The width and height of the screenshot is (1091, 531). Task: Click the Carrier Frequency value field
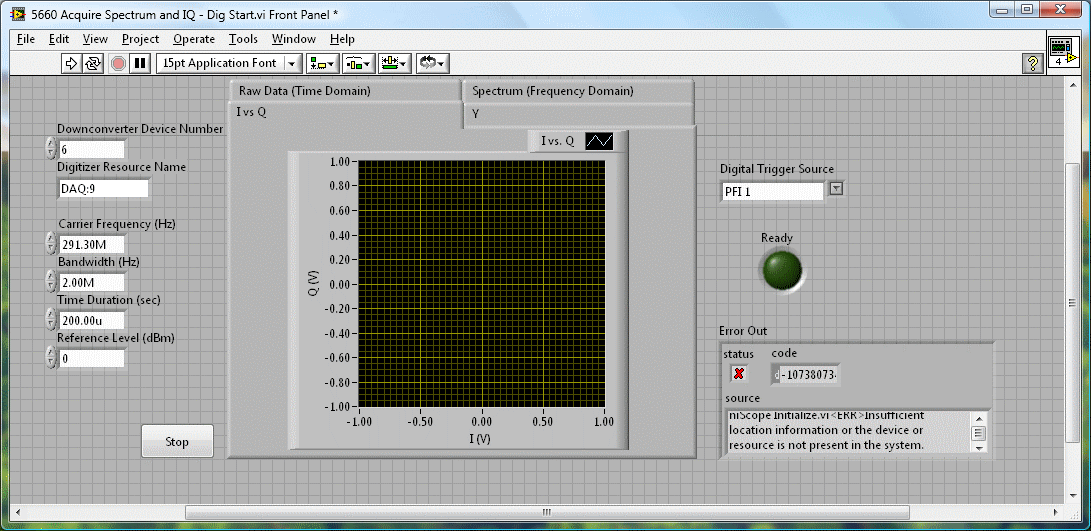(x=92, y=244)
